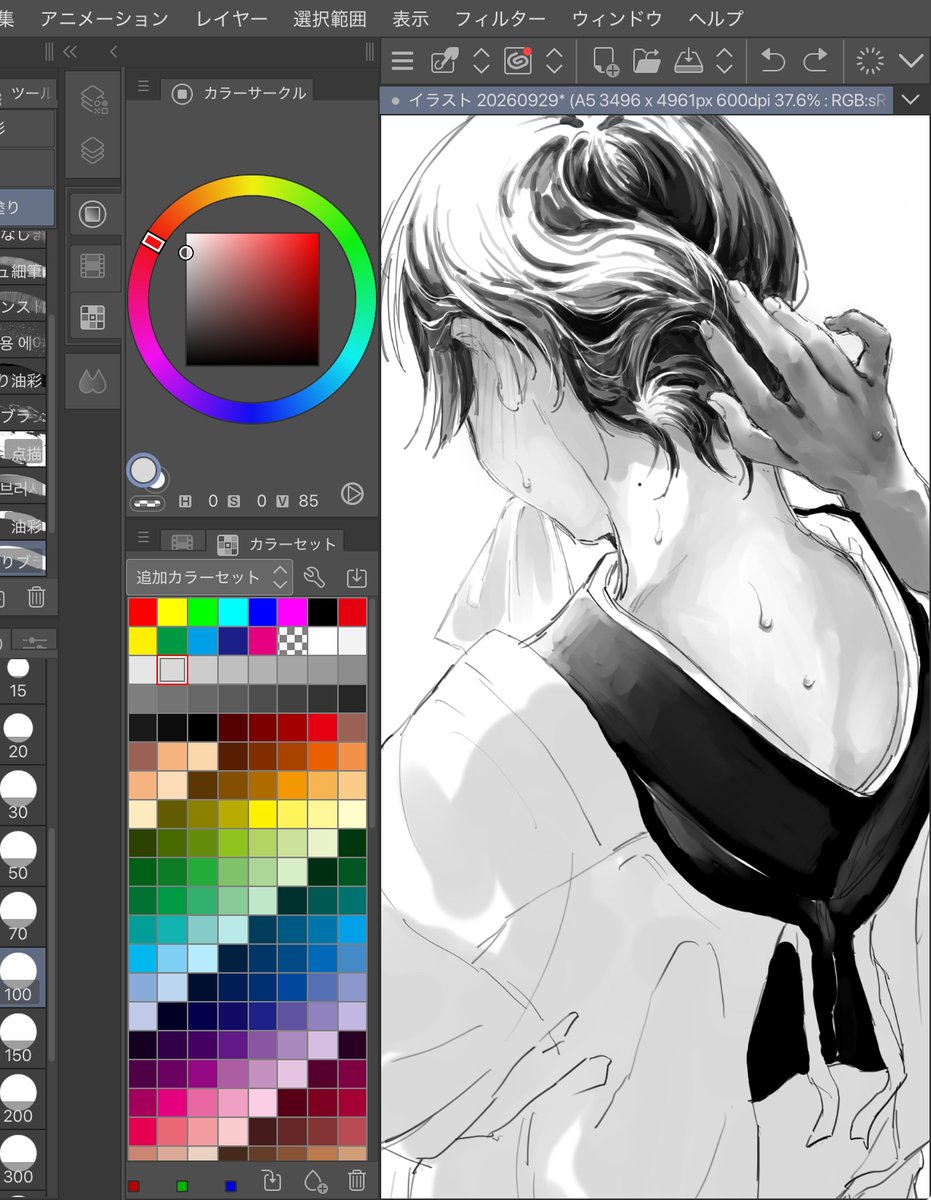931x1200 pixels.
Task: Collapse the palette dock with the double chevron
Action: tap(70, 51)
